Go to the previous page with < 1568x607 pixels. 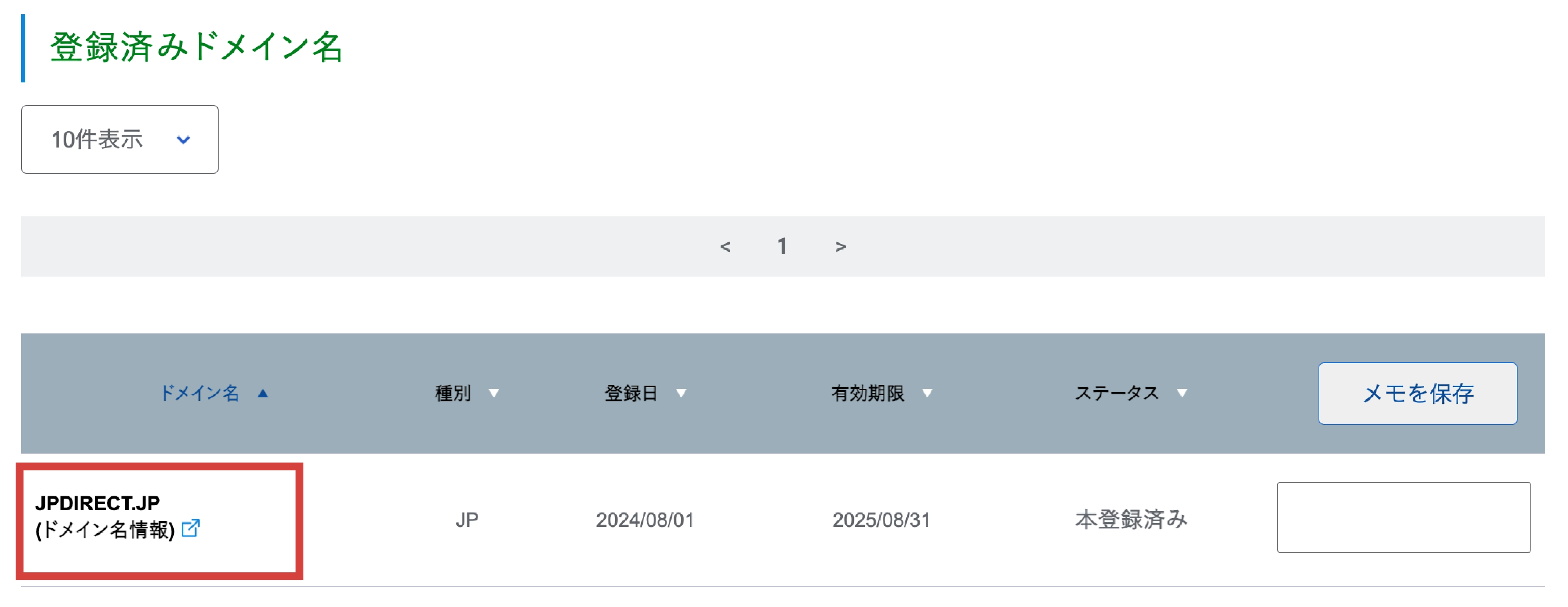pyautogui.click(x=725, y=246)
